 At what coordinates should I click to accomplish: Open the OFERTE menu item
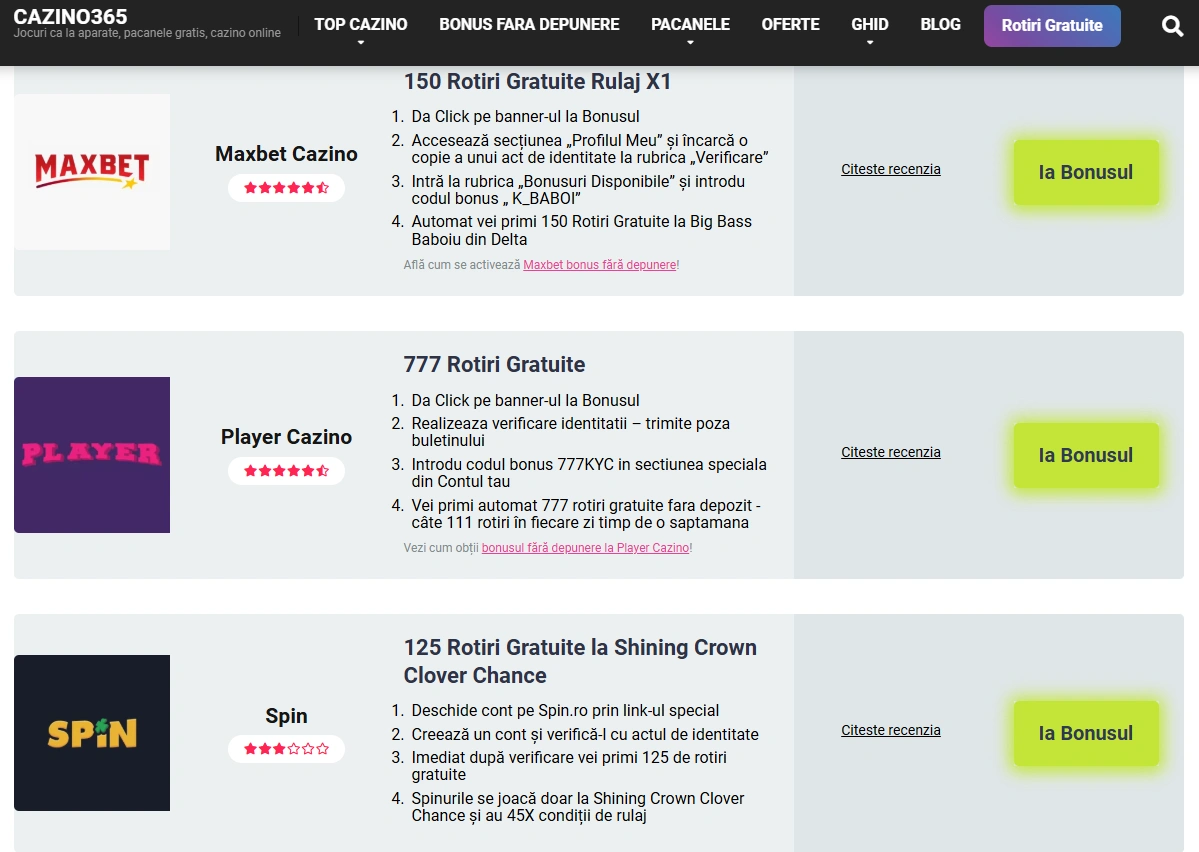tap(791, 24)
